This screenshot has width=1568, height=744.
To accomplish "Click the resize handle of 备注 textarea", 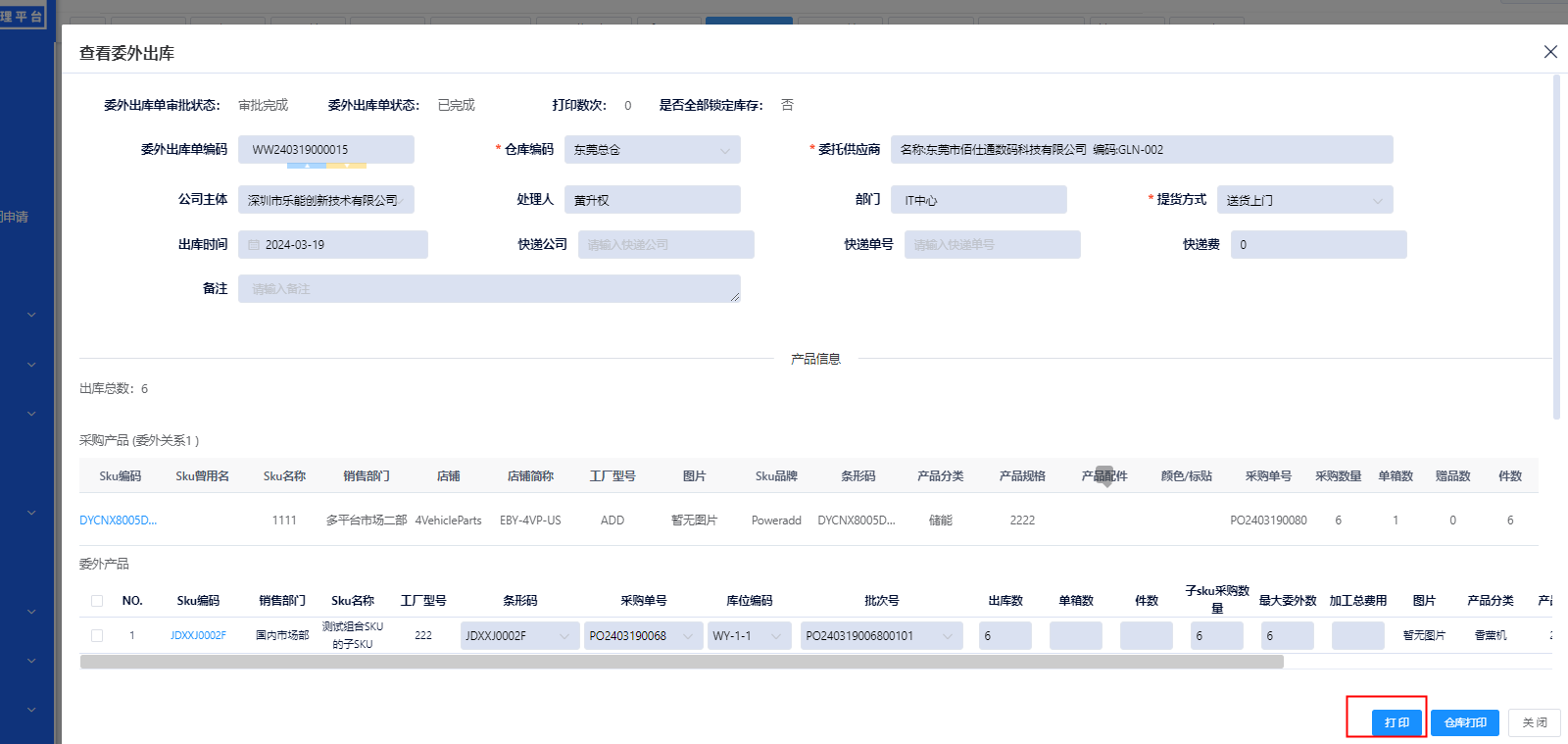I will coord(735,297).
